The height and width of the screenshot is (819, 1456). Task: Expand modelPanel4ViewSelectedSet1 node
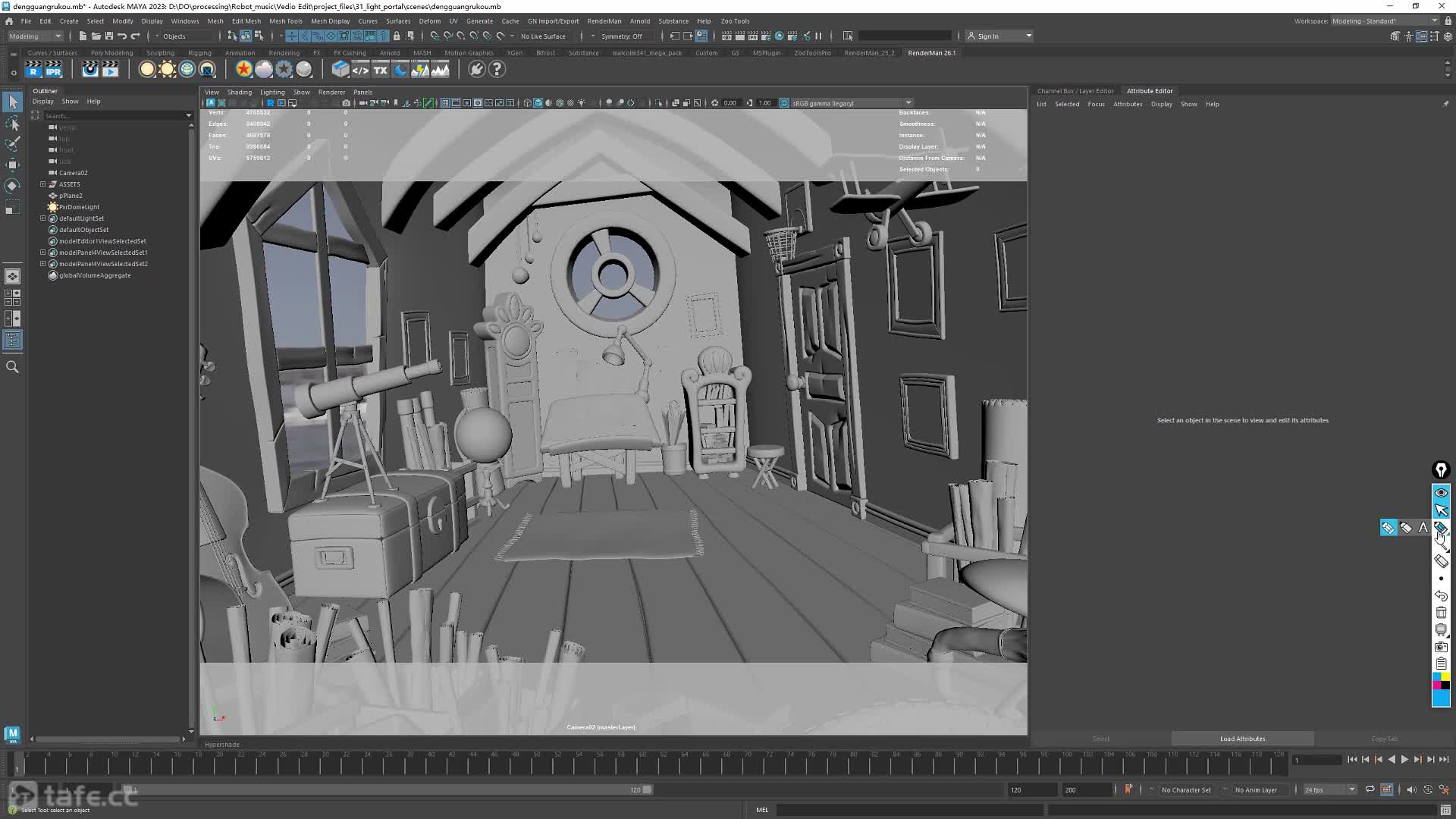point(43,253)
